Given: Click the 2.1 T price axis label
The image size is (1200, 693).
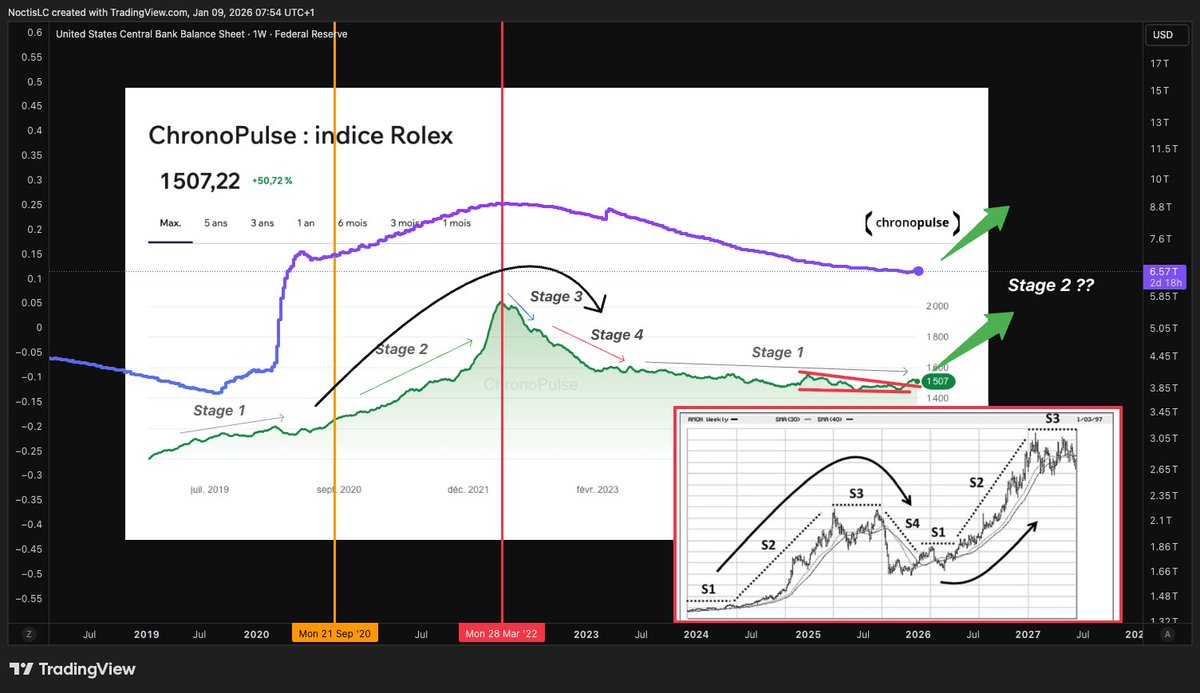Looking at the screenshot, I should [1160, 519].
